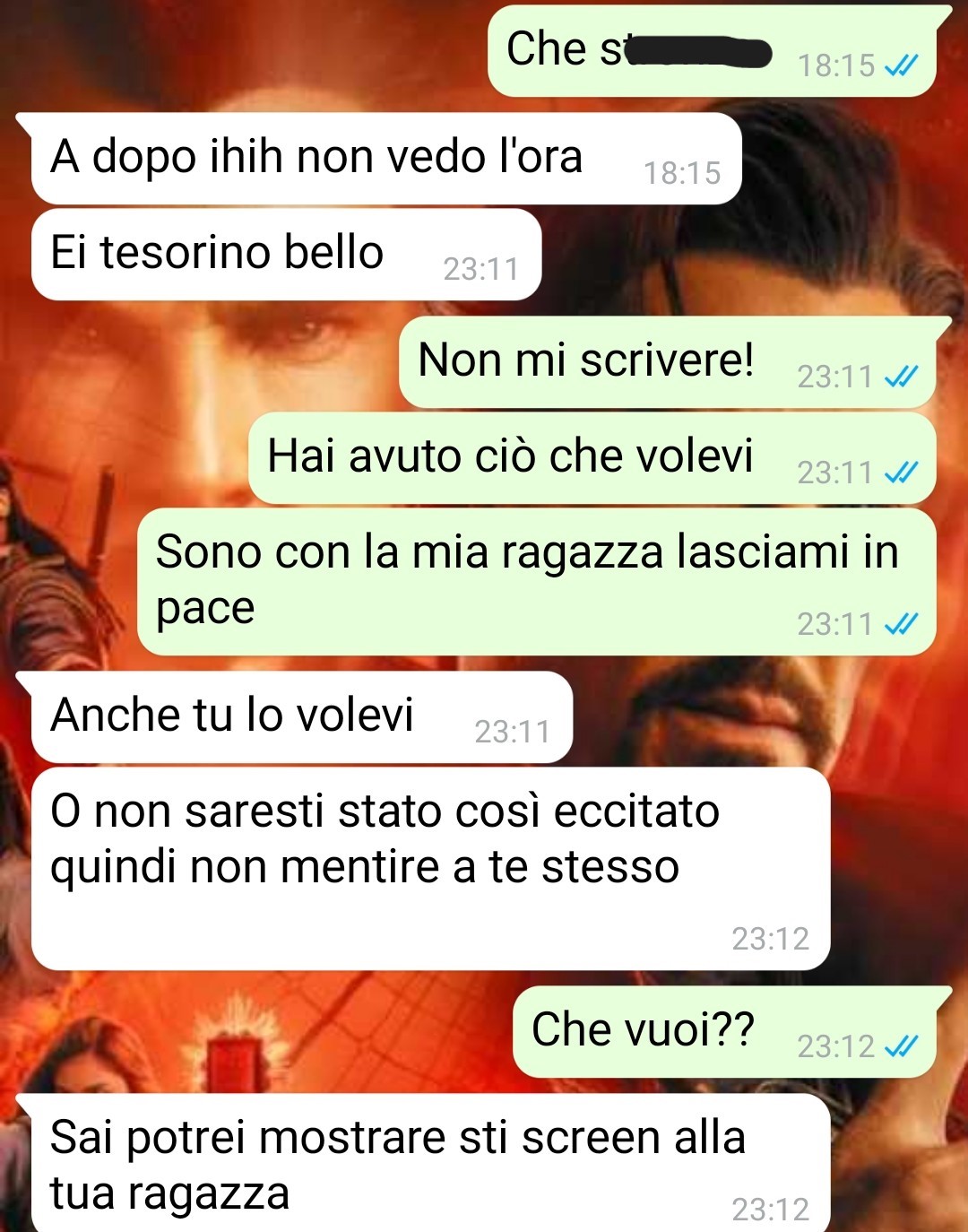Viewport: 968px width, 1232px height.
Task: Click read ticks on 'Che vuoi??' message
Action: click(x=901, y=1046)
